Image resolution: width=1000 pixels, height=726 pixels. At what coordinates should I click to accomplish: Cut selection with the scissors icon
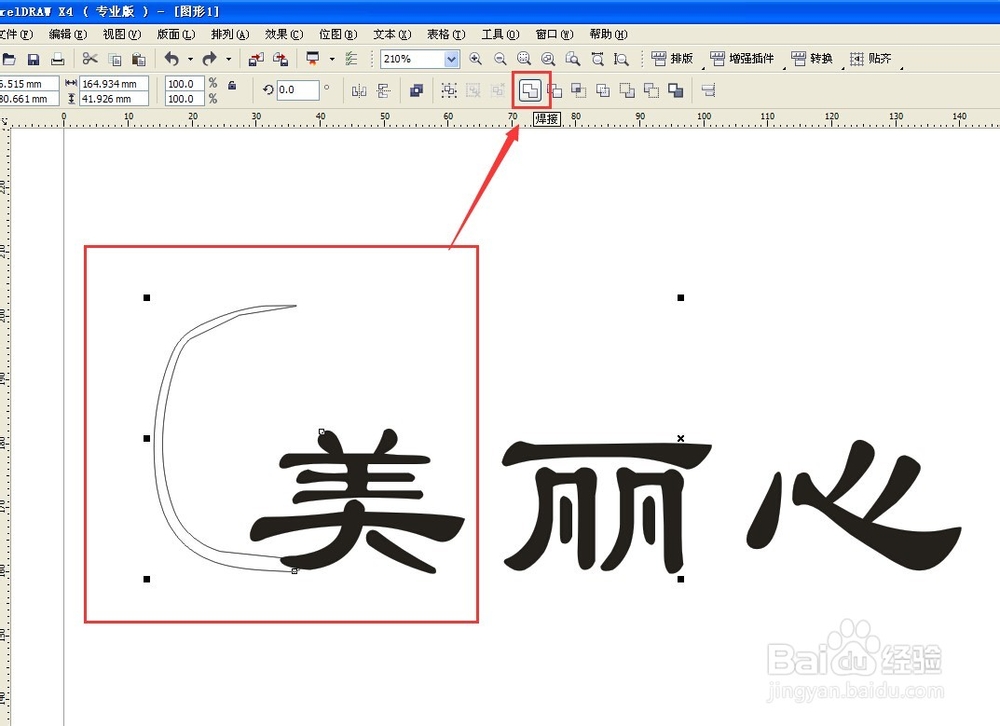pyautogui.click(x=90, y=59)
